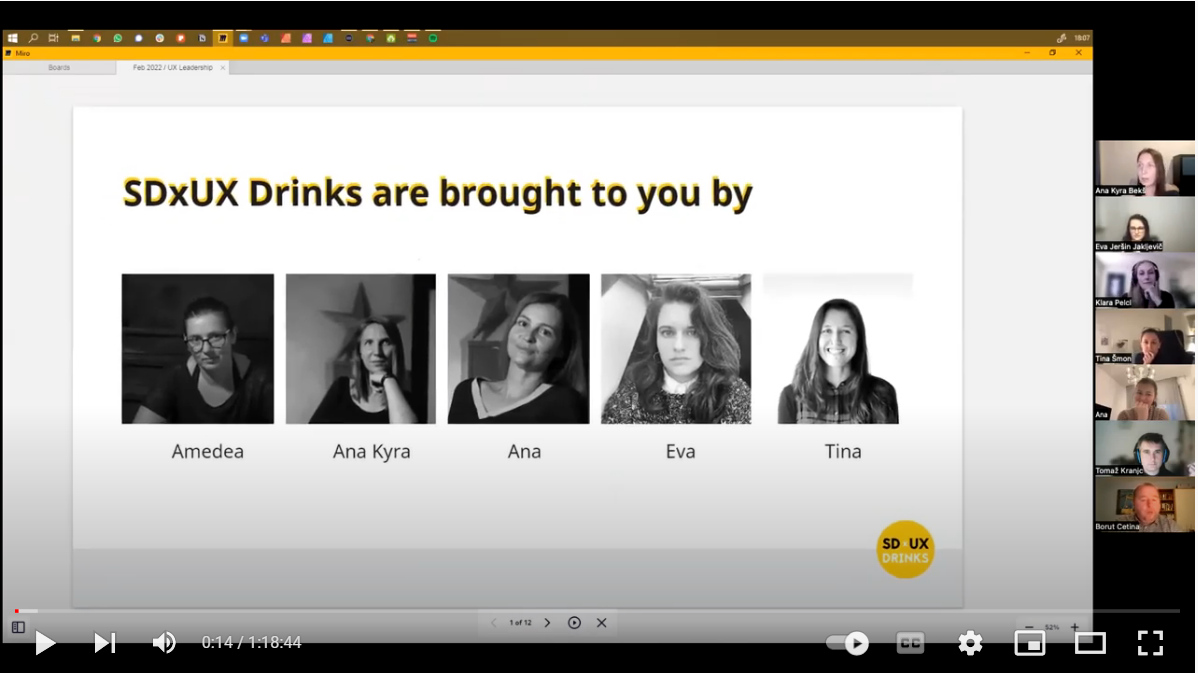Exit Miro presentation mode with X
Screen dimensions: 1198x673
click(602, 623)
